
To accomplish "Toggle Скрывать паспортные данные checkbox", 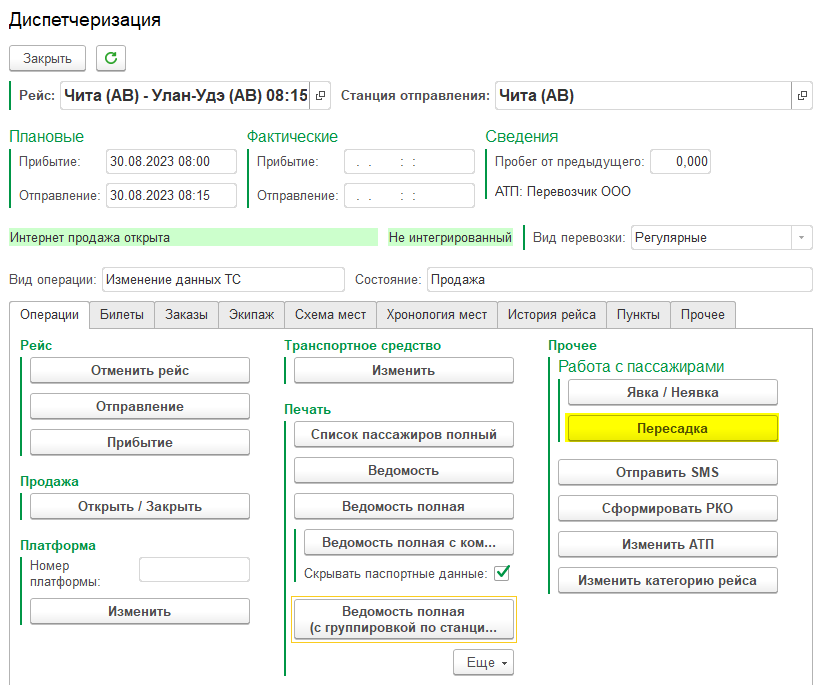I will tap(502, 573).
